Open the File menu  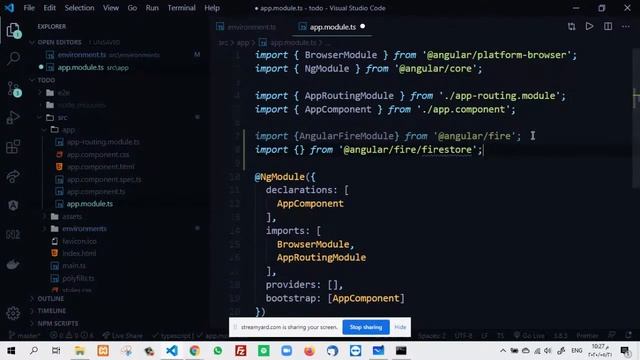pyautogui.click(x=29, y=8)
